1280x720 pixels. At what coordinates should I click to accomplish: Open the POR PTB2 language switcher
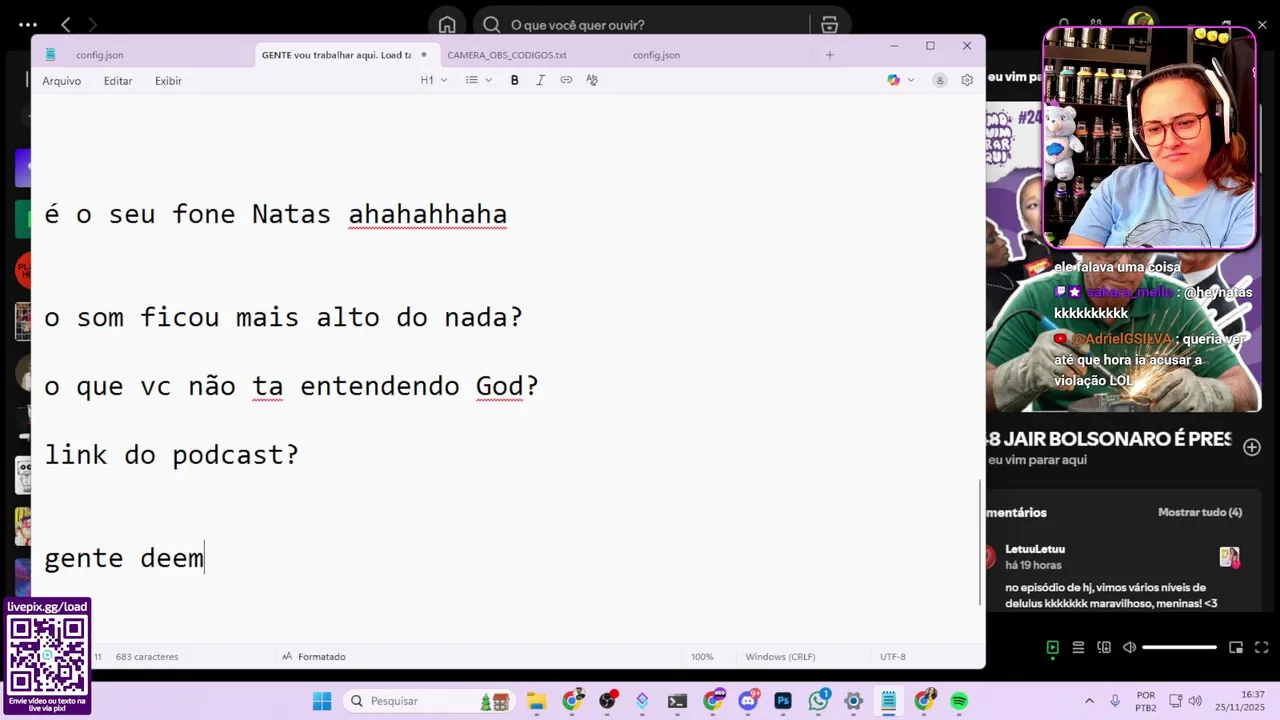pos(1146,701)
